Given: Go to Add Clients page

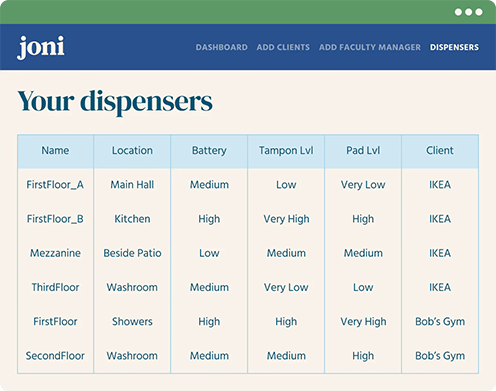Looking at the screenshot, I should (283, 47).
